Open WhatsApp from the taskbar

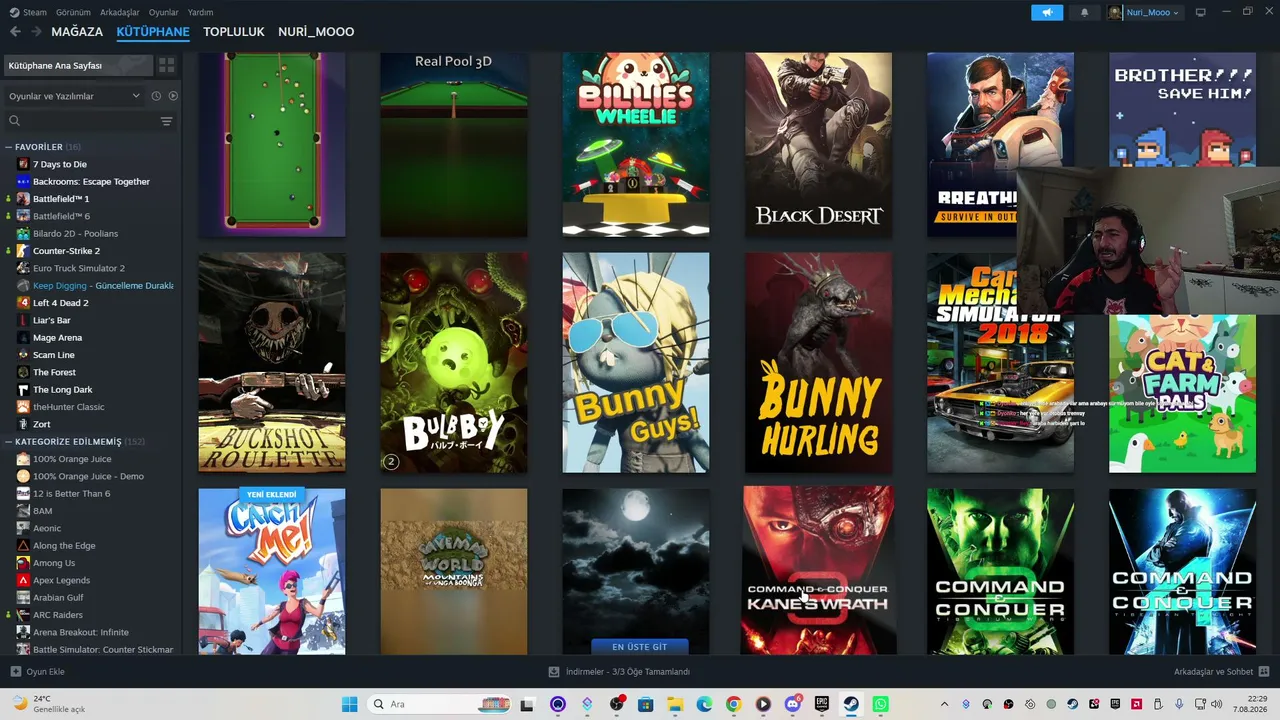pyautogui.click(x=880, y=704)
